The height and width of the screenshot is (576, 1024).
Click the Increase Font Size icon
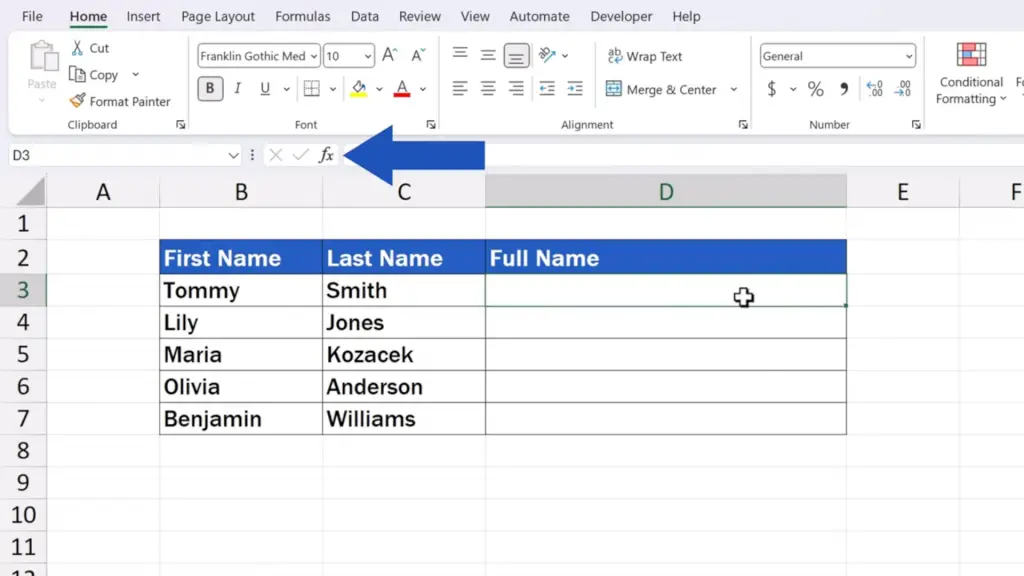(390, 56)
